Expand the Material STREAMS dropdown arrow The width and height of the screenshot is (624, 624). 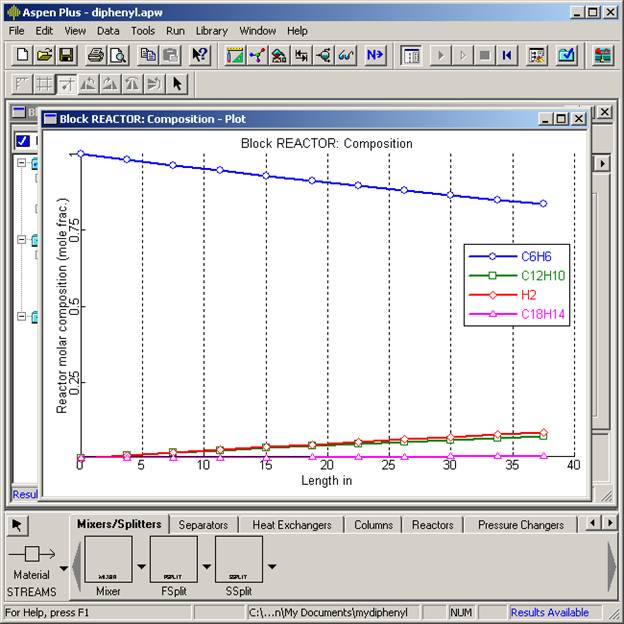point(65,568)
